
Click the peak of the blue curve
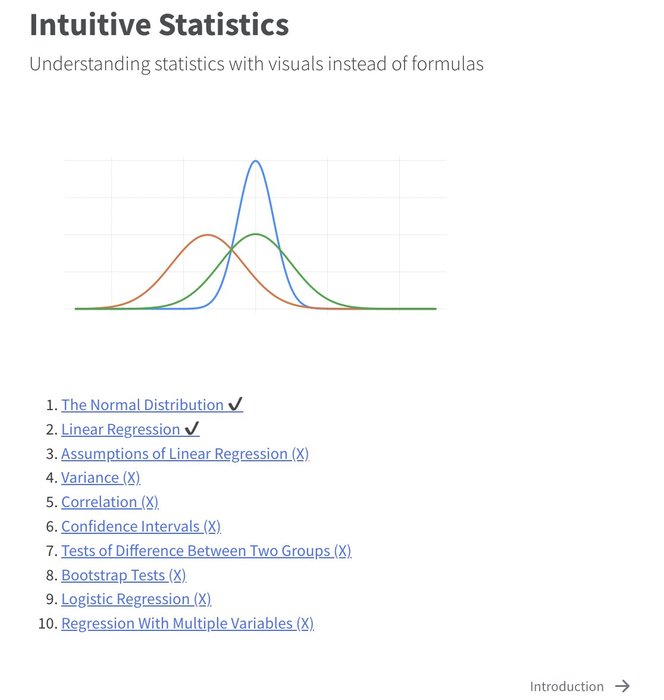(256, 161)
